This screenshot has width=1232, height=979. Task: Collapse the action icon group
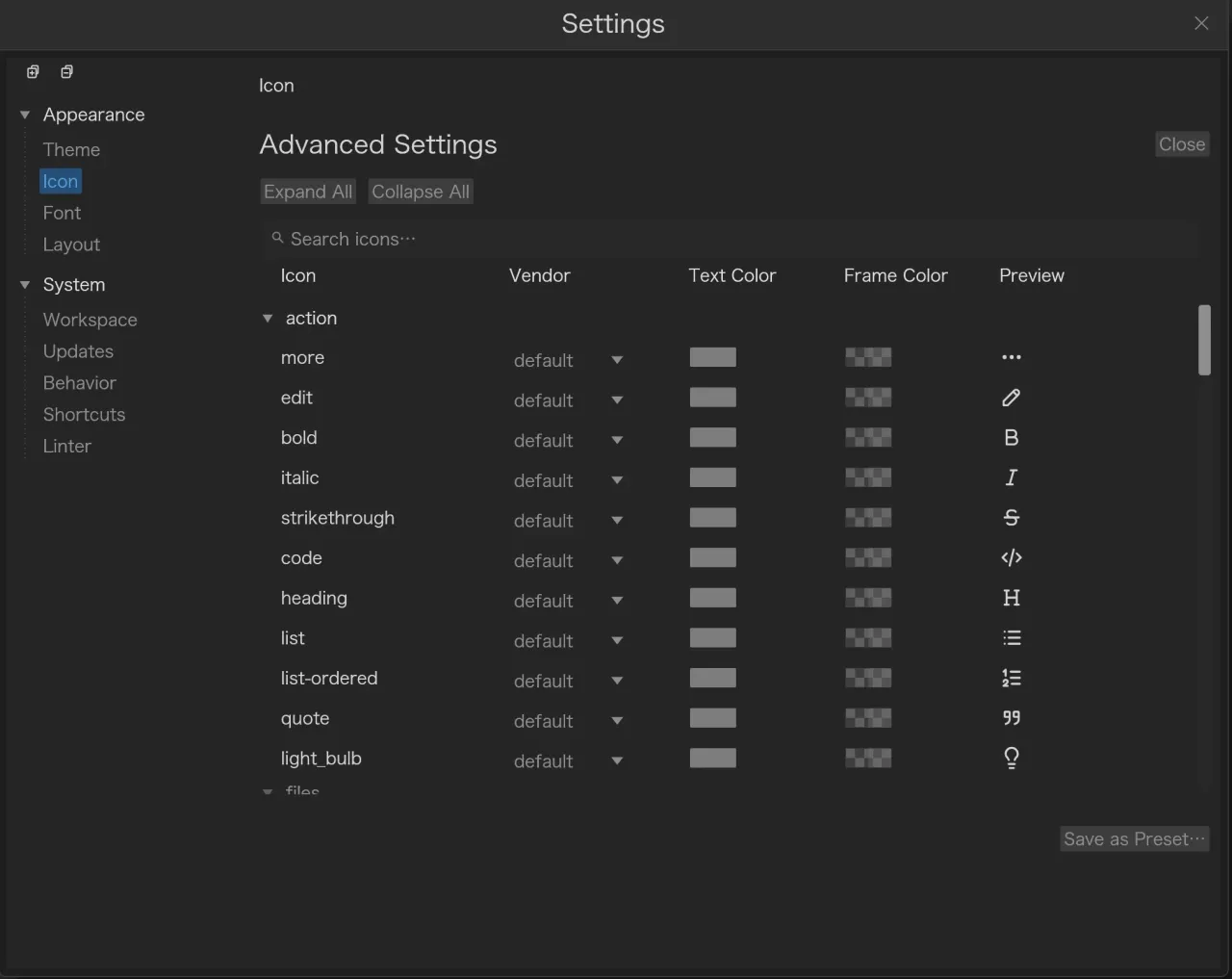click(x=268, y=319)
